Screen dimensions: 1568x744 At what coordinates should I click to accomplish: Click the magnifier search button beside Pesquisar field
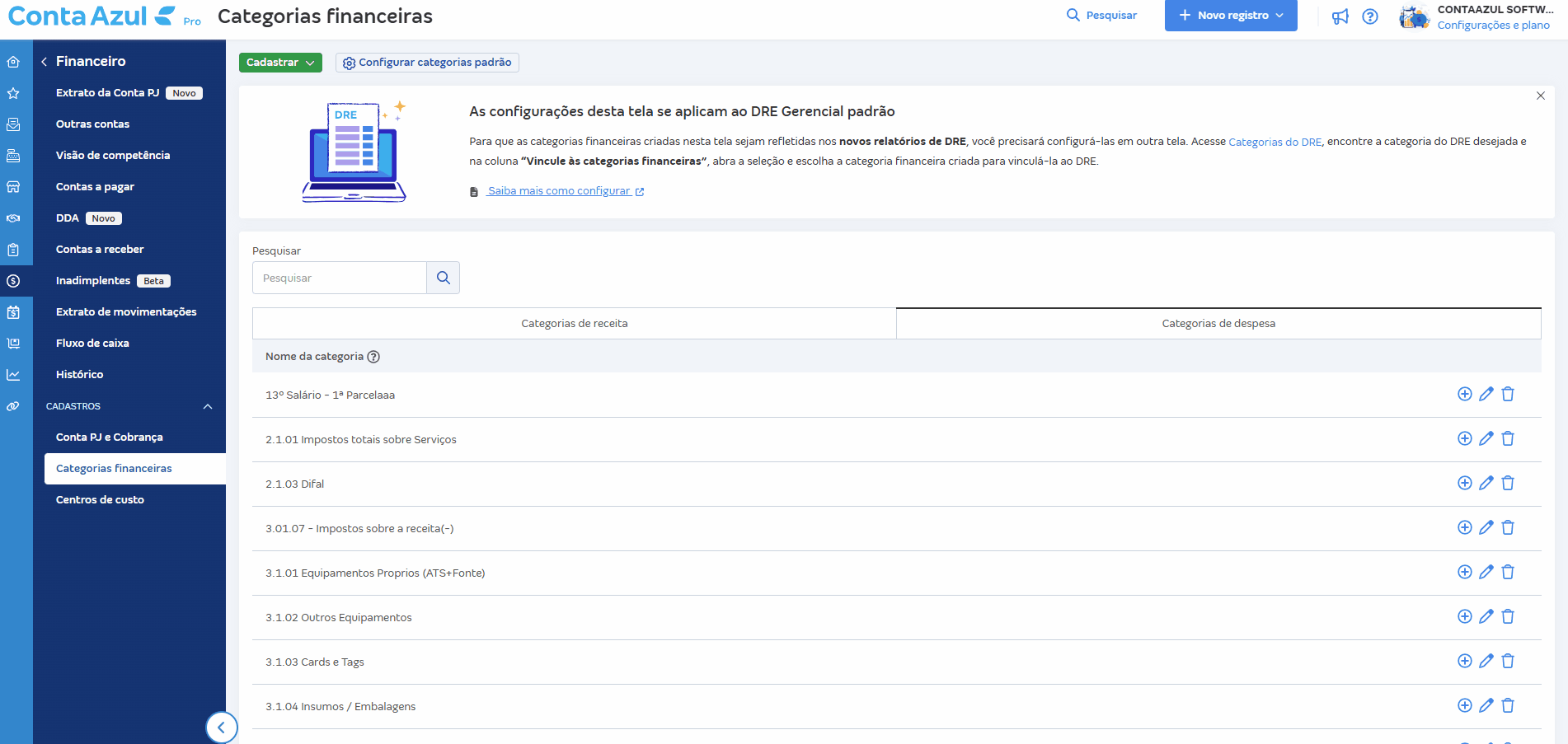(444, 278)
